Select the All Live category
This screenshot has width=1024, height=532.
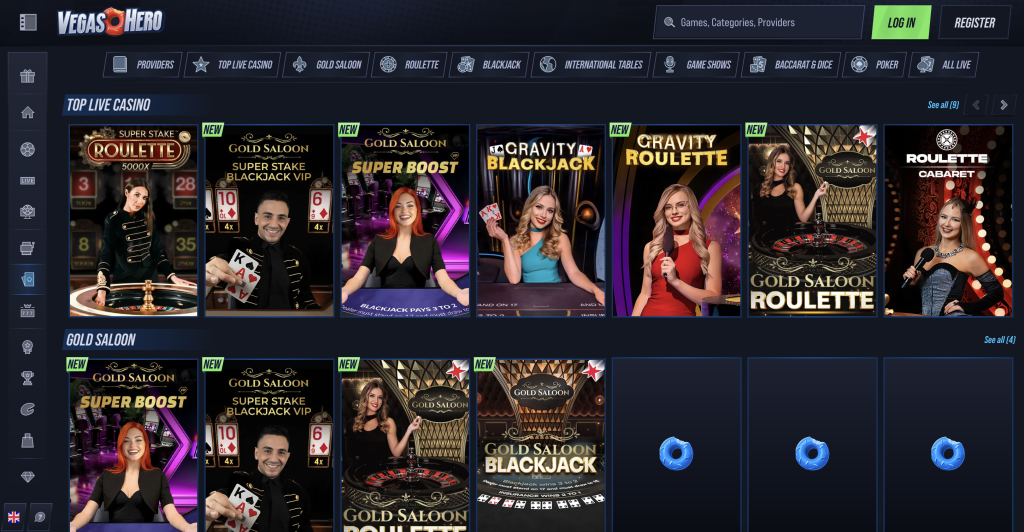coord(944,65)
